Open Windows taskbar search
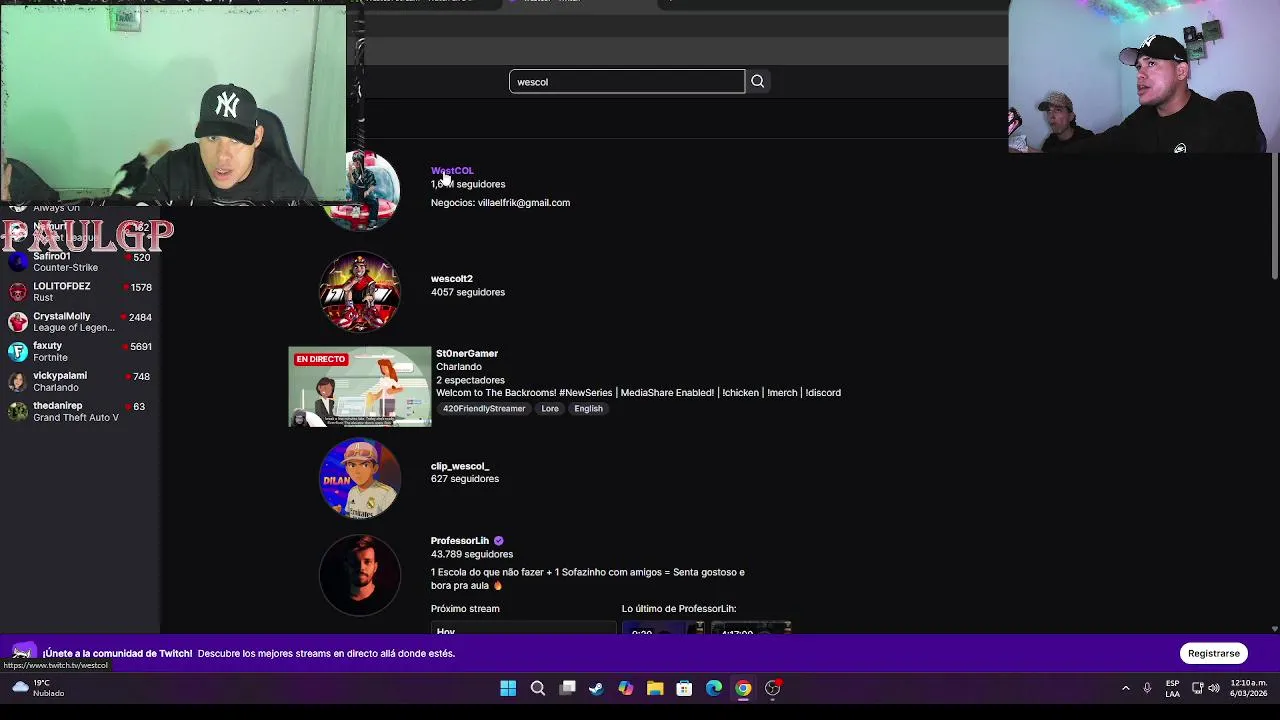 [538, 688]
